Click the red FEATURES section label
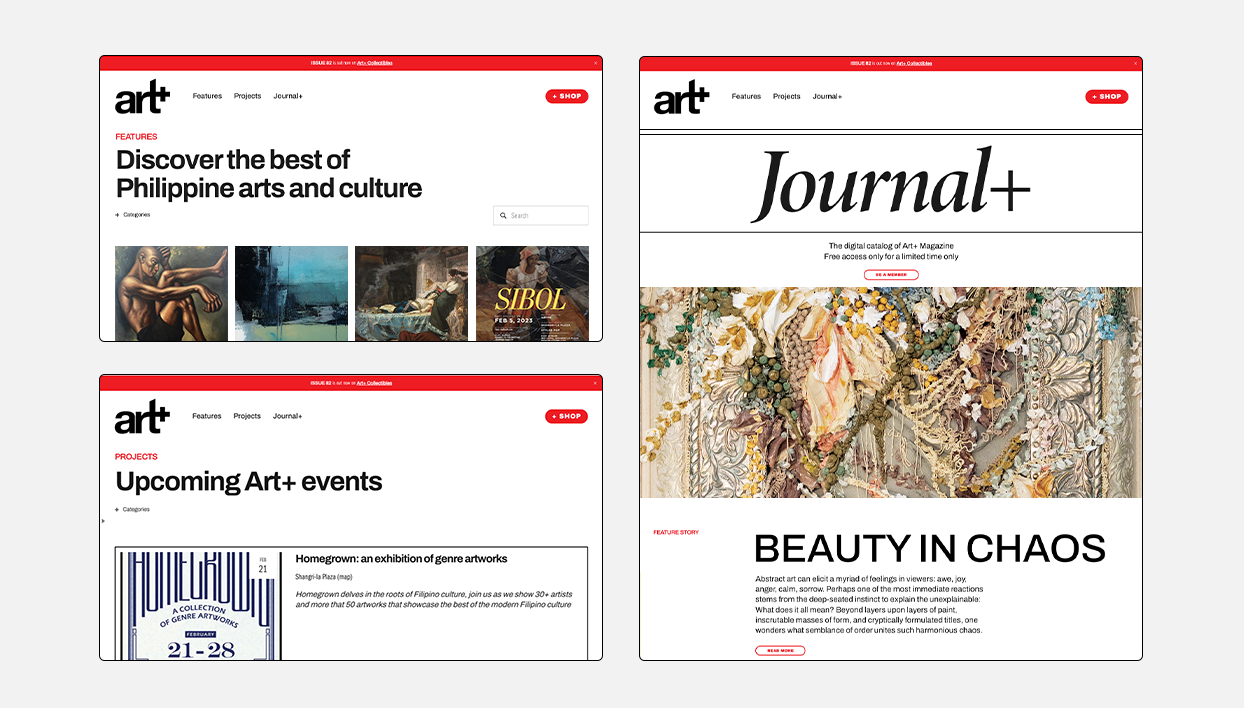The width and height of the screenshot is (1244, 708). (x=136, y=137)
